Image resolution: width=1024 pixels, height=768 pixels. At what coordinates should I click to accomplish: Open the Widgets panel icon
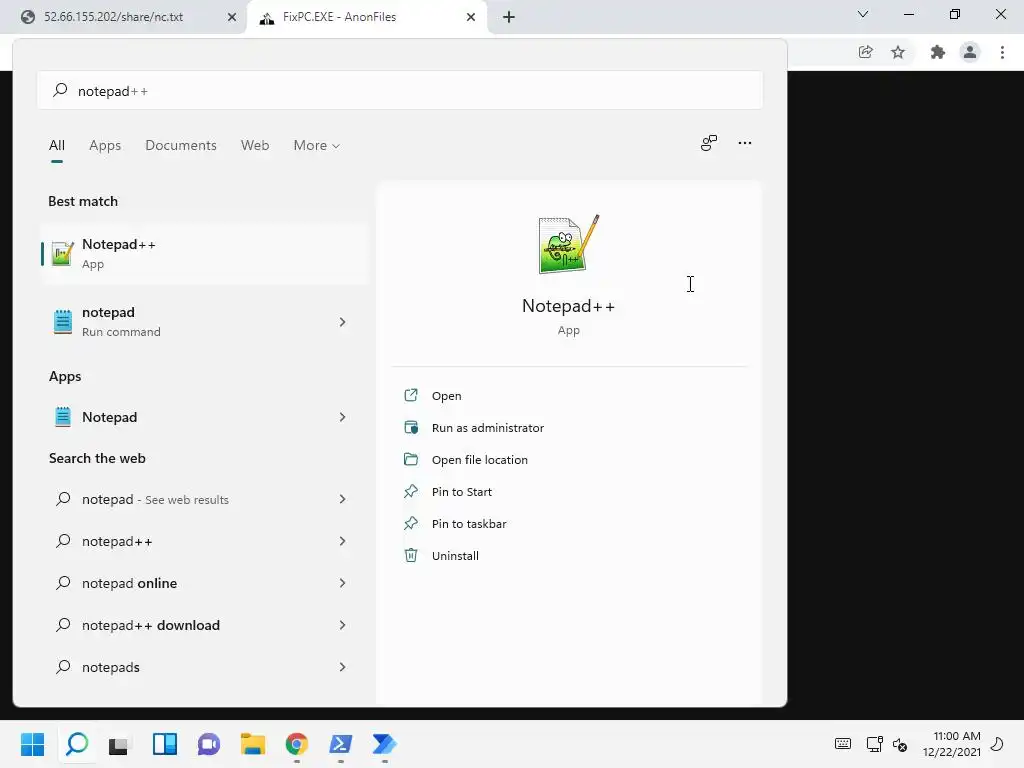165,744
